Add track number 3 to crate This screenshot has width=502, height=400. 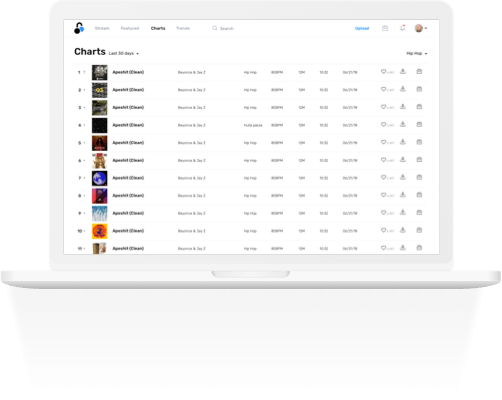point(419,107)
